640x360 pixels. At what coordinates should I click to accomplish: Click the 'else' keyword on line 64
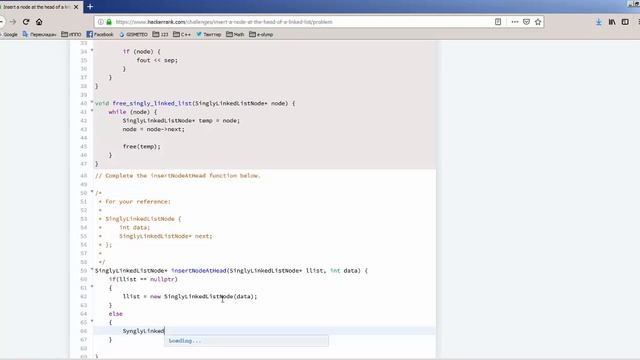(x=116, y=314)
